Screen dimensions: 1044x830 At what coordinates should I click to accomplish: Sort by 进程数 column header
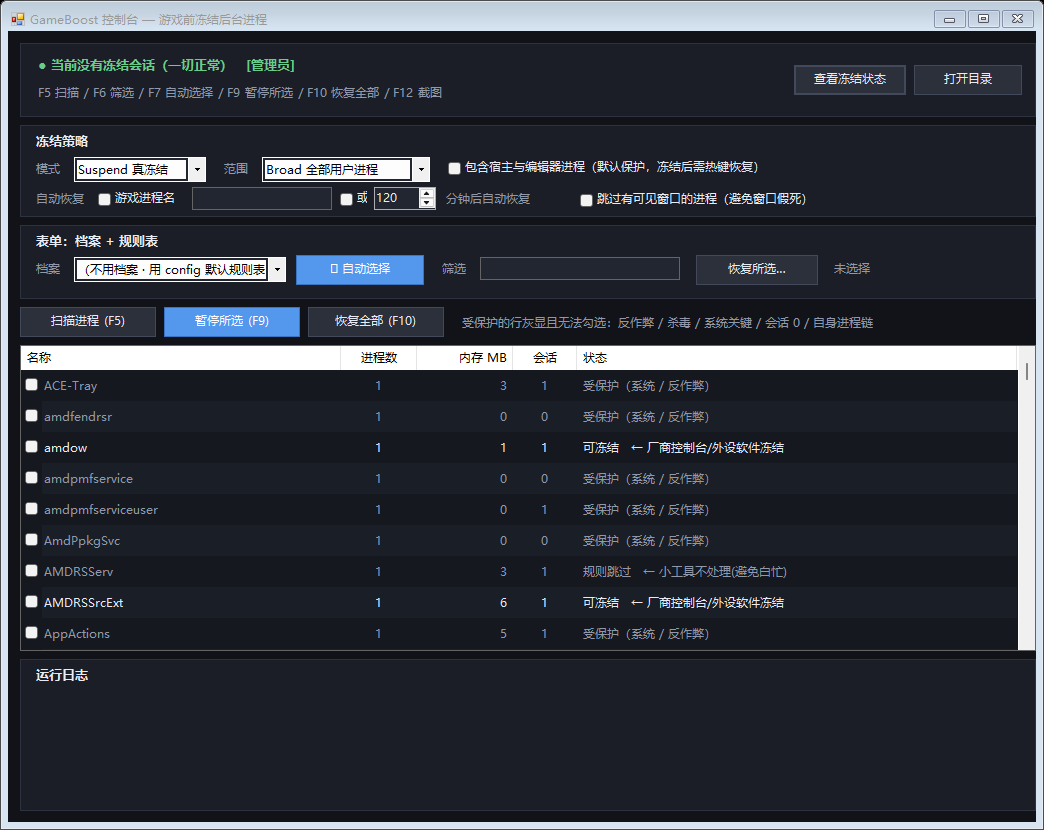pyautogui.click(x=378, y=358)
